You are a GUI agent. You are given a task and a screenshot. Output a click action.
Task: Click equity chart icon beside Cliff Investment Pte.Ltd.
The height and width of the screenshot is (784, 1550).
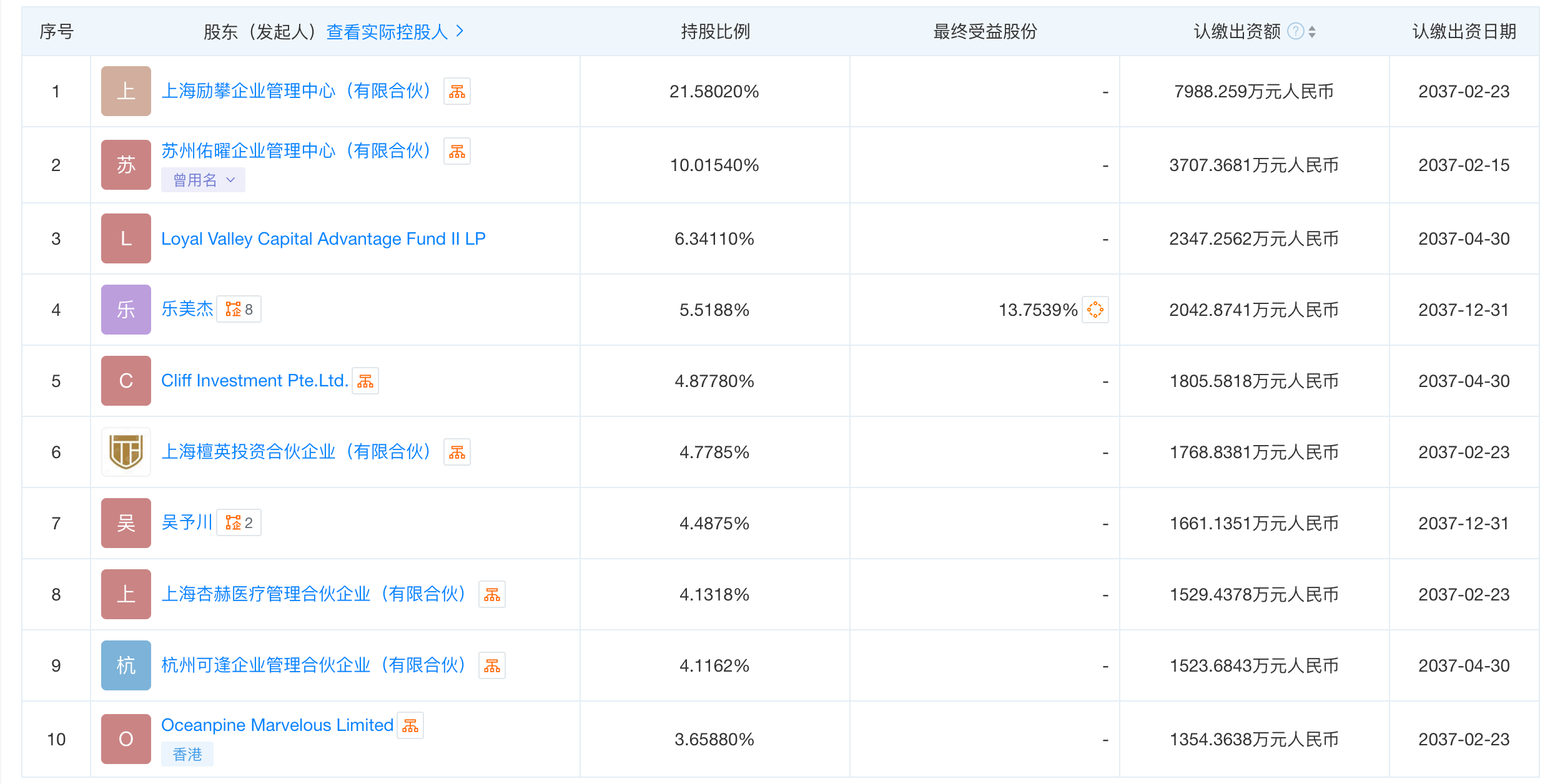tap(365, 380)
